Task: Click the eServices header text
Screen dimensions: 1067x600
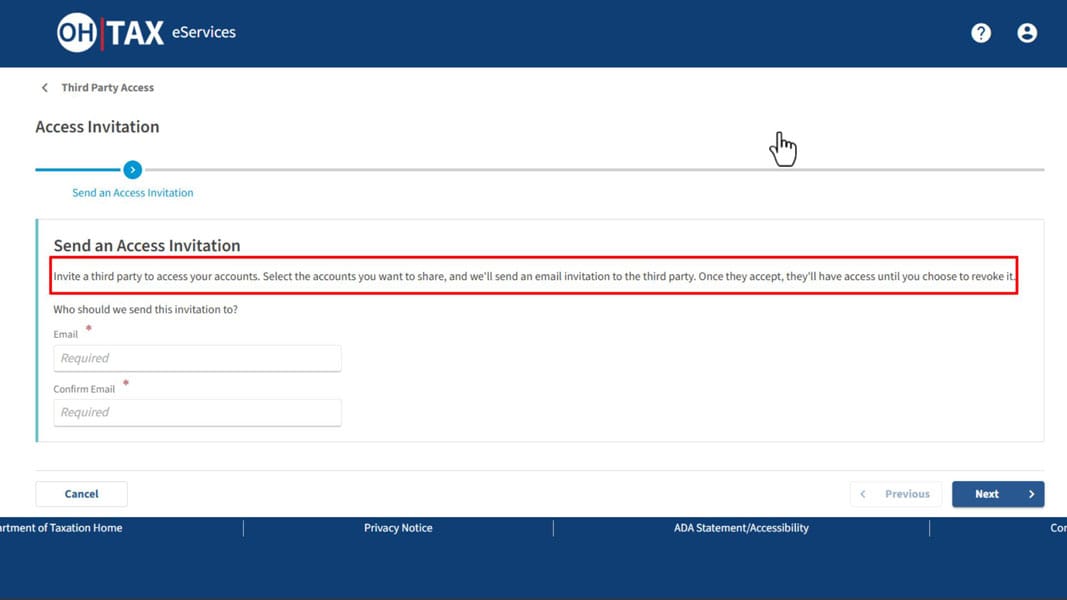Action: [x=204, y=33]
